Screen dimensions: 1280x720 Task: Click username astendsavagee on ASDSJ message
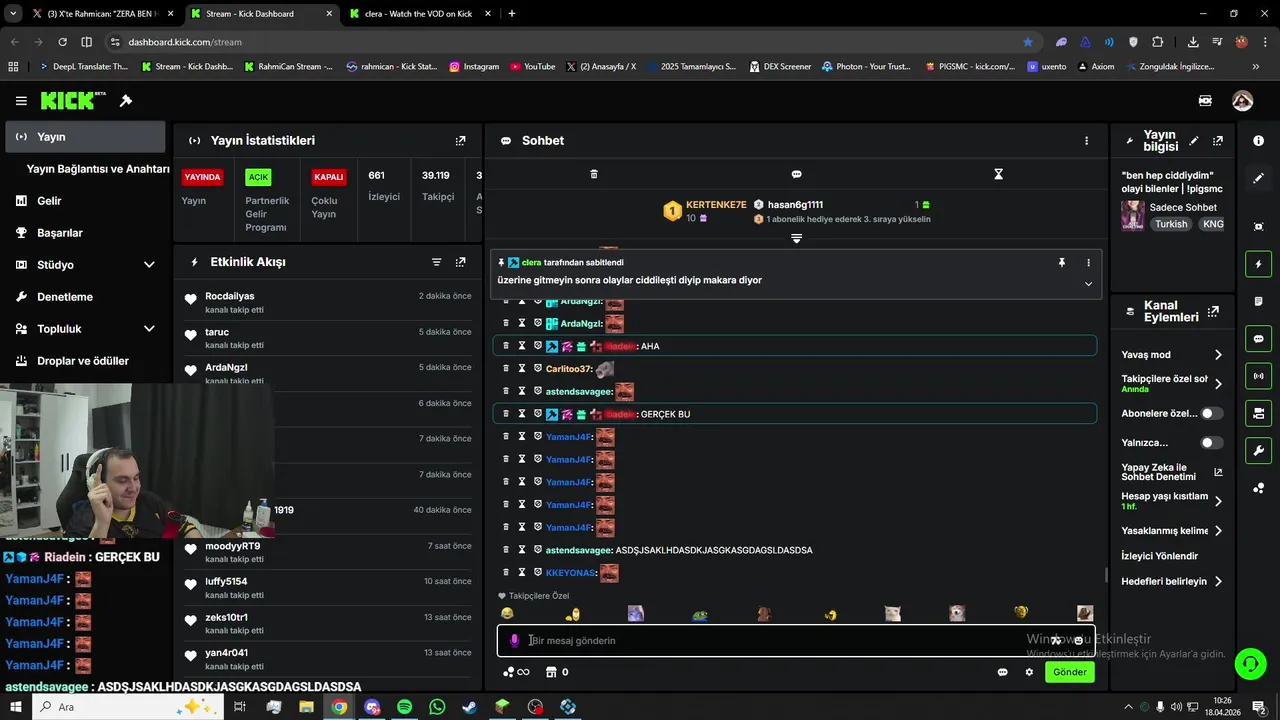(579, 550)
